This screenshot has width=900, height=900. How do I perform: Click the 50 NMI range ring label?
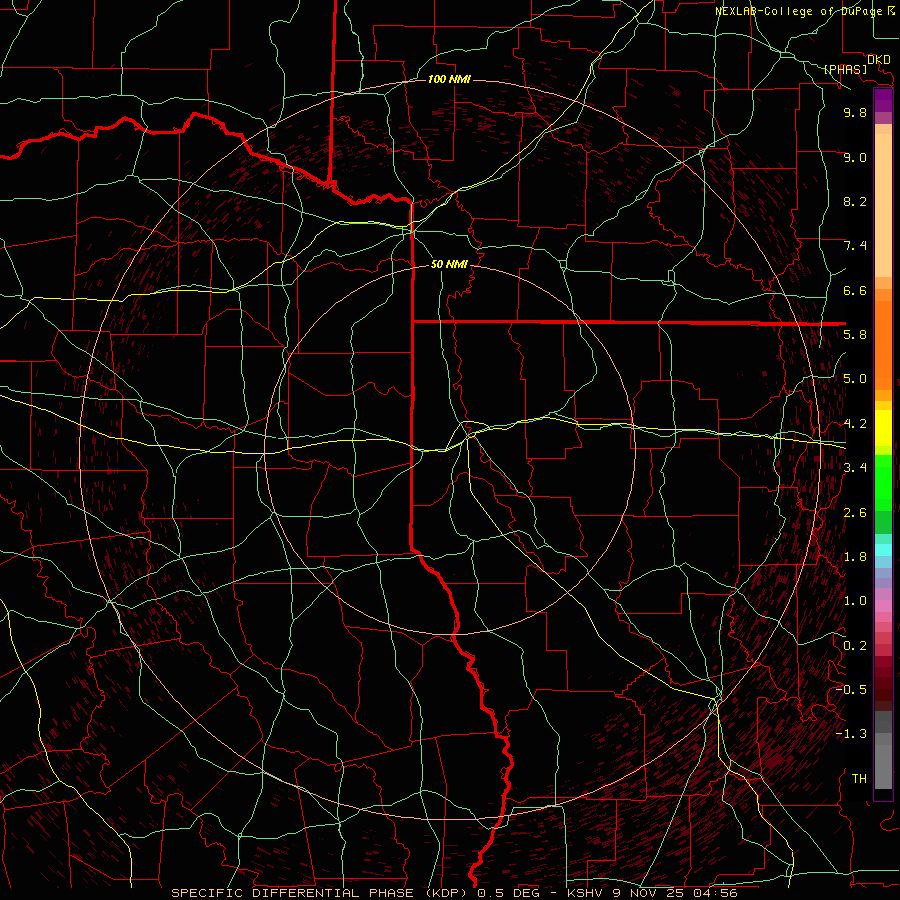(x=449, y=264)
